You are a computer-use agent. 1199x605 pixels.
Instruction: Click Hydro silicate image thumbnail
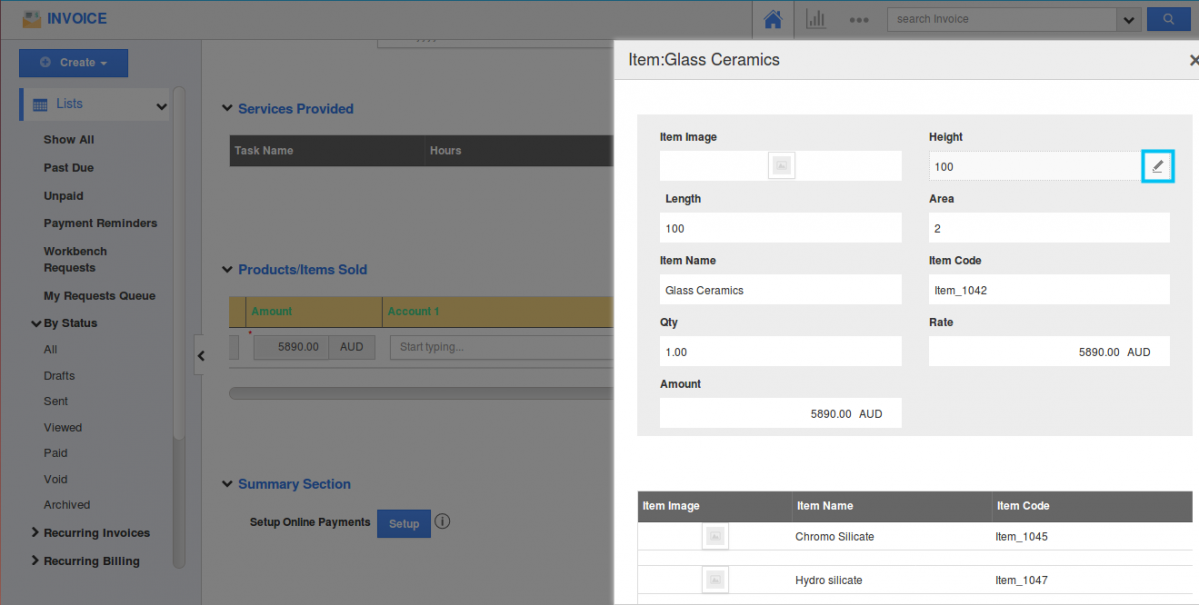pos(715,580)
